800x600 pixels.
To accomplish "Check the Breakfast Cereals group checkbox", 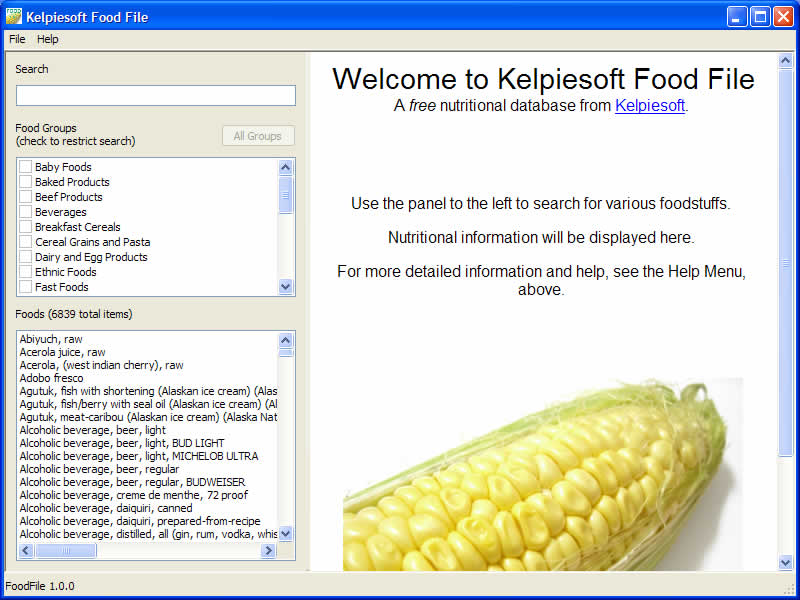I will click(26, 227).
